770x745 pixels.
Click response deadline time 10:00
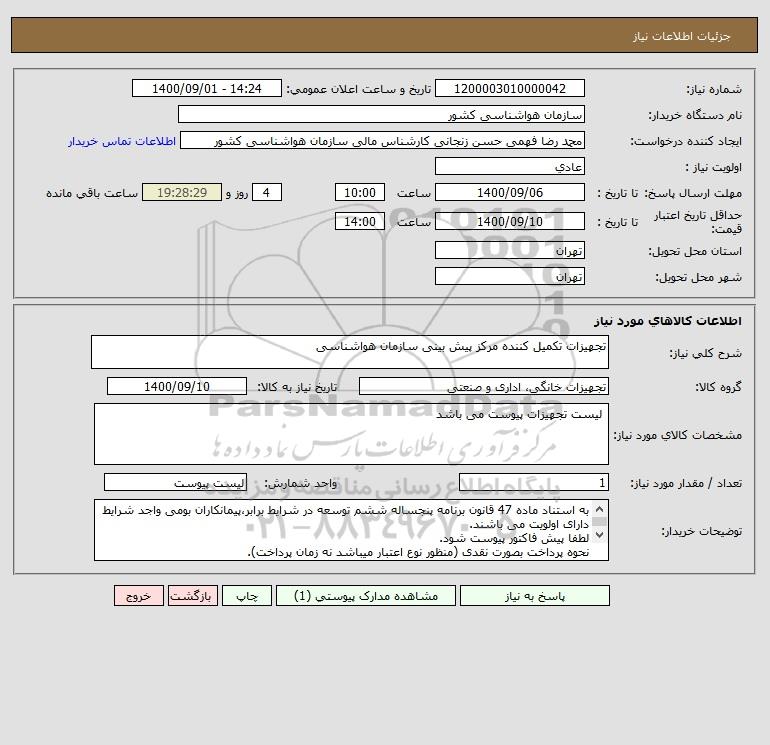click(359, 193)
